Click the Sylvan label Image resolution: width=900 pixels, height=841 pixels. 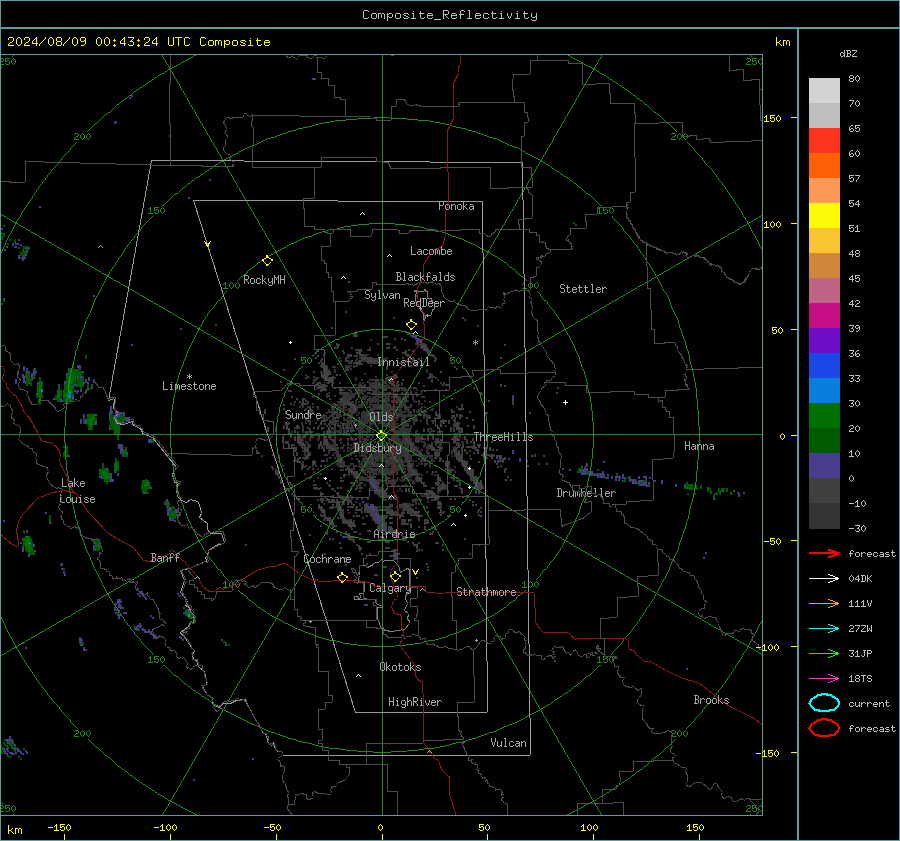[x=382, y=295]
